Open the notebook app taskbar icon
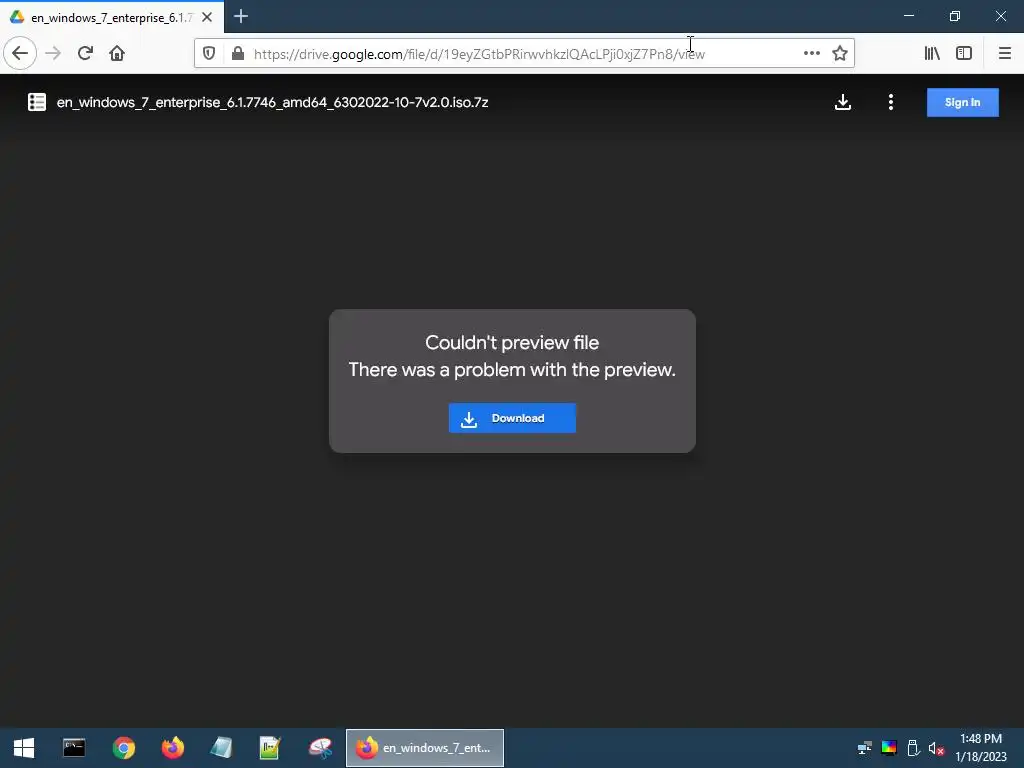 click(x=221, y=748)
